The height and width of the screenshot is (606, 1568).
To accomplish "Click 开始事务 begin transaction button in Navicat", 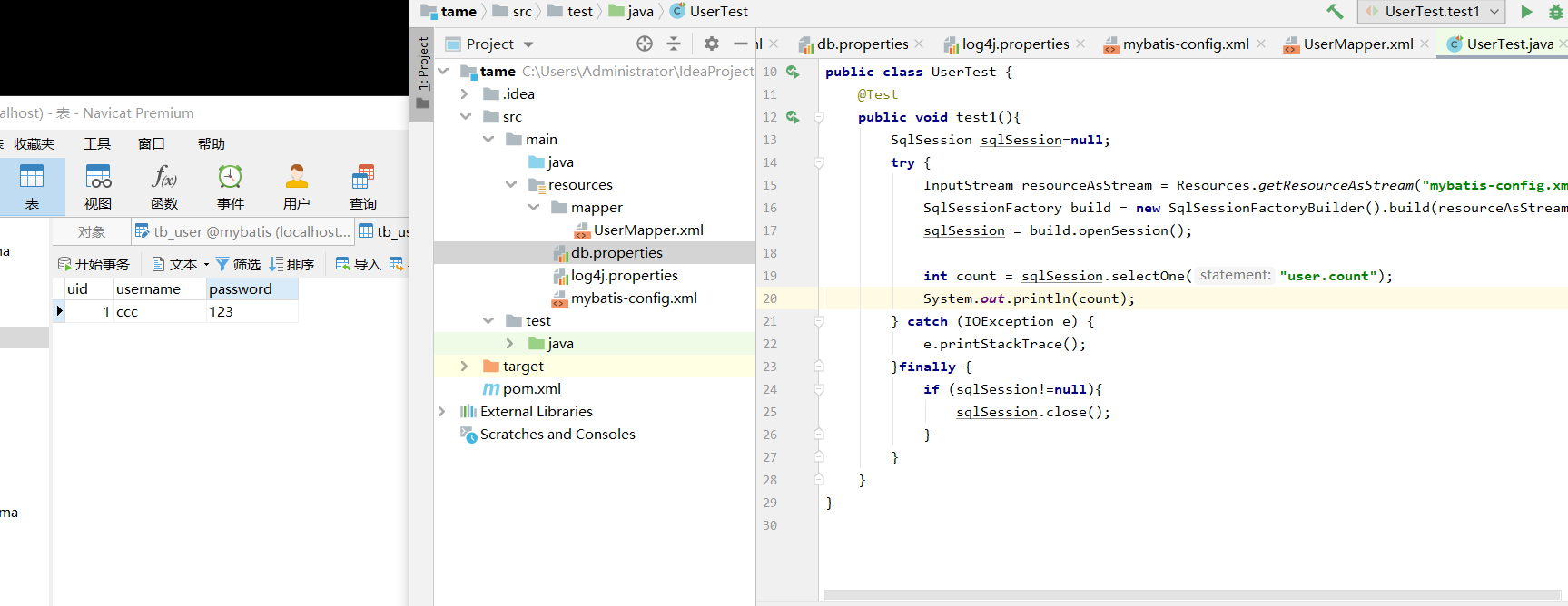I will [94, 264].
